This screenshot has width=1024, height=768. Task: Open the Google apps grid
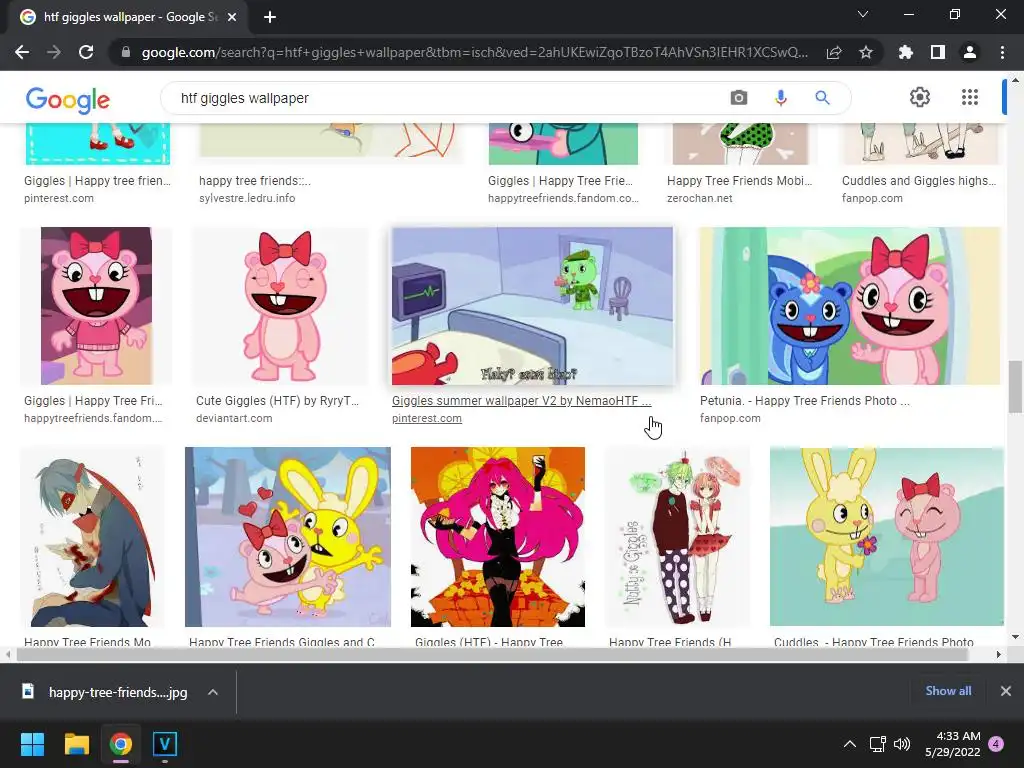pos(970,97)
